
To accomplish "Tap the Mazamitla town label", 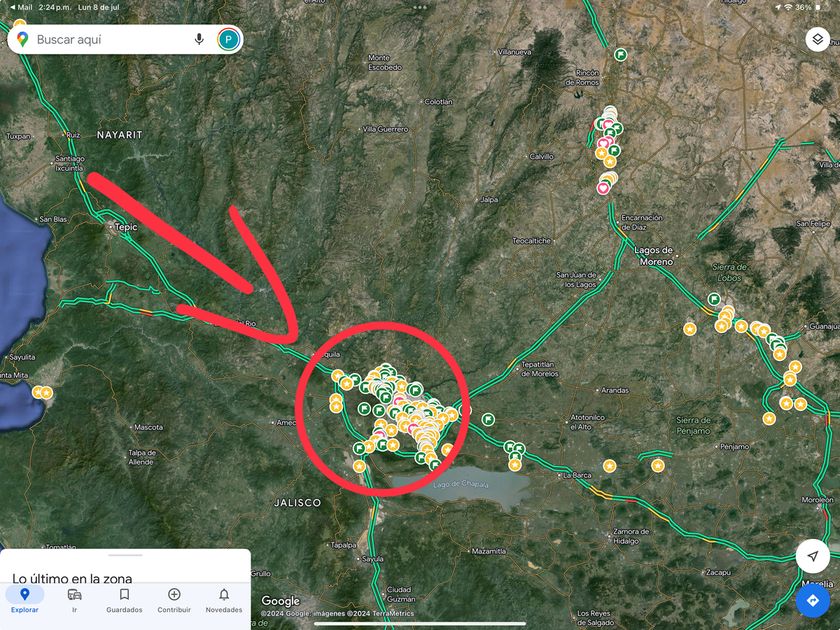I will (489, 551).
